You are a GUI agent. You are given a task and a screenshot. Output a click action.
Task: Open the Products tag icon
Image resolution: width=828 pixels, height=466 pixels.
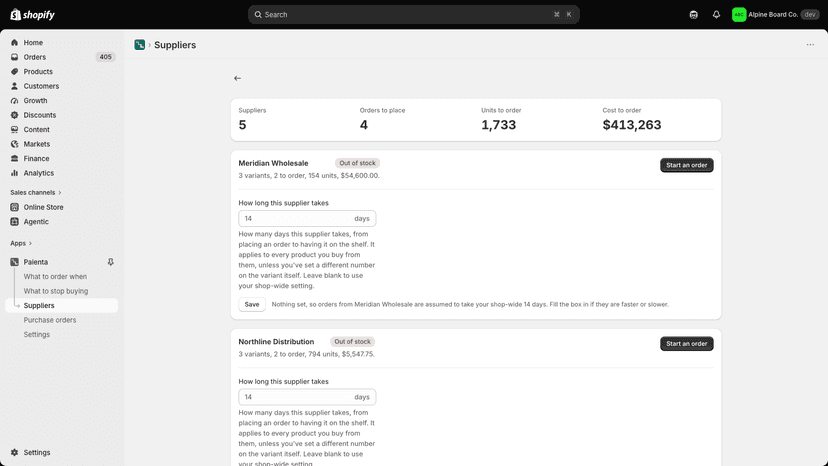coord(14,71)
